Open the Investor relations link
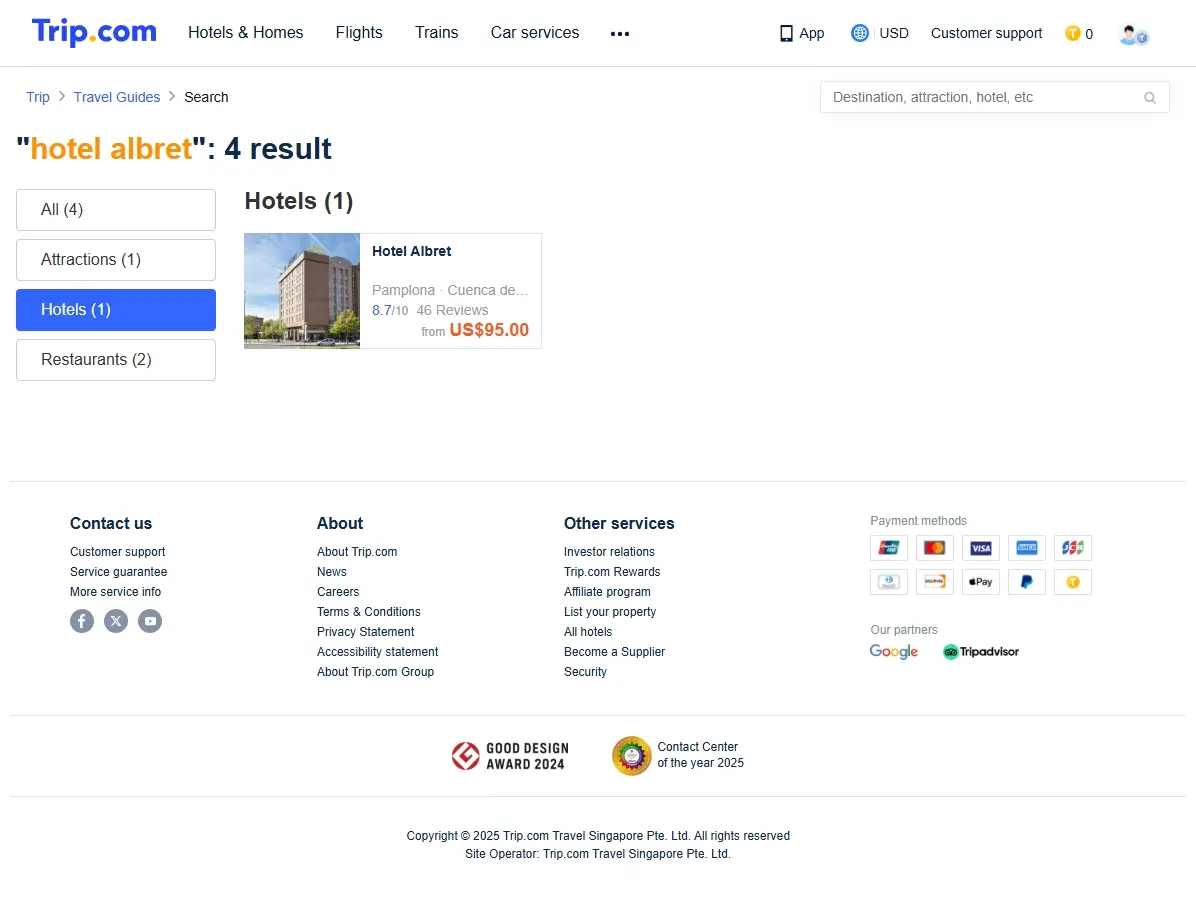The height and width of the screenshot is (921, 1196). coord(609,552)
